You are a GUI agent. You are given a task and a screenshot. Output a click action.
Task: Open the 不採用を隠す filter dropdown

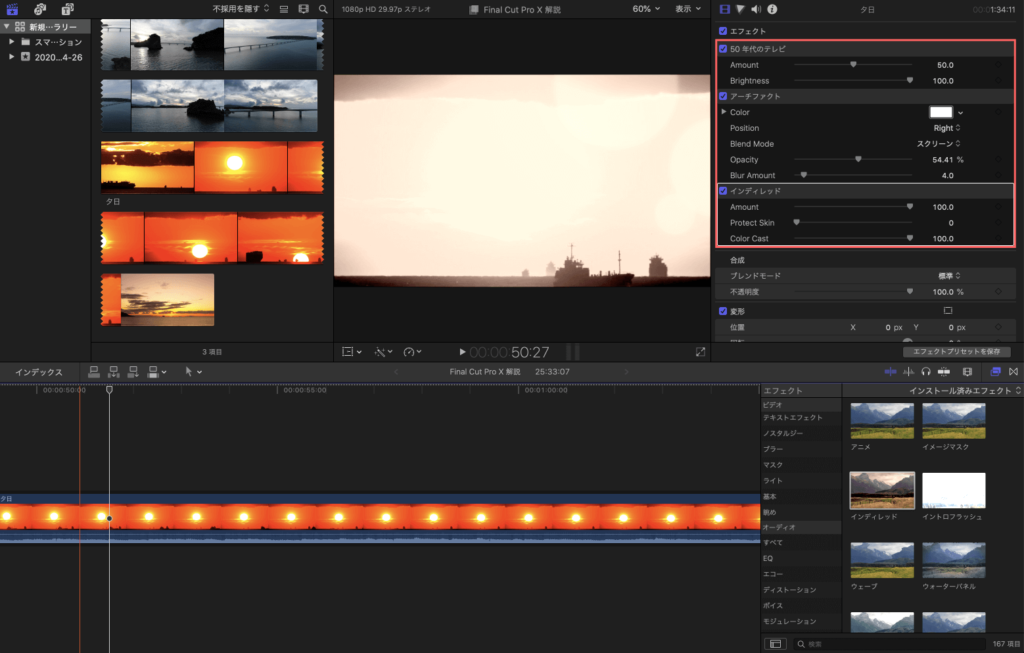[240, 9]
